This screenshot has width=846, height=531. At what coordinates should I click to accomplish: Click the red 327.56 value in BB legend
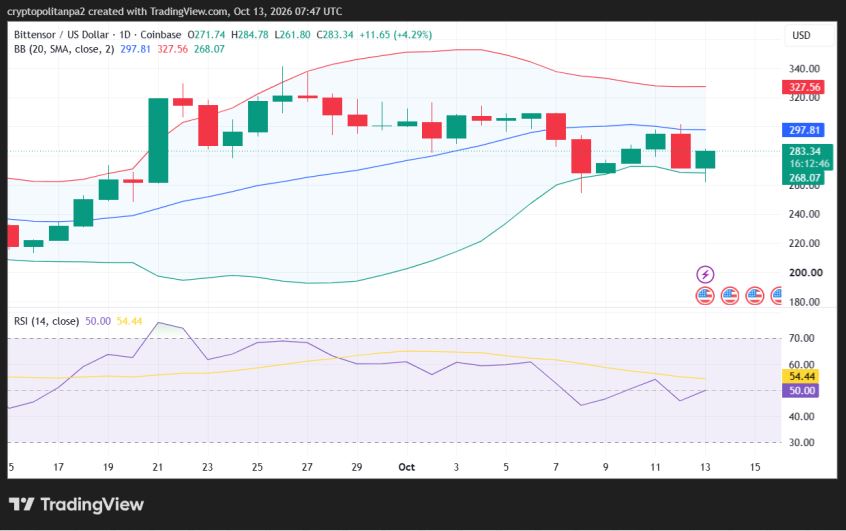coord(173,49)
